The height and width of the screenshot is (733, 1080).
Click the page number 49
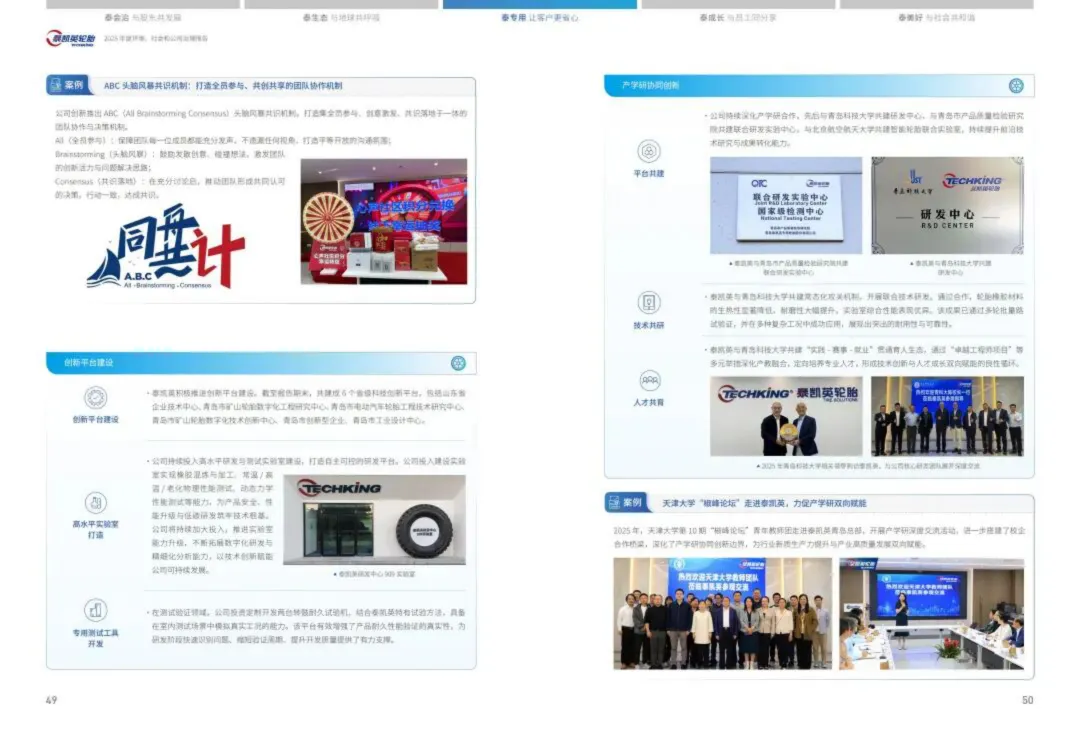[x=52, y=700]
